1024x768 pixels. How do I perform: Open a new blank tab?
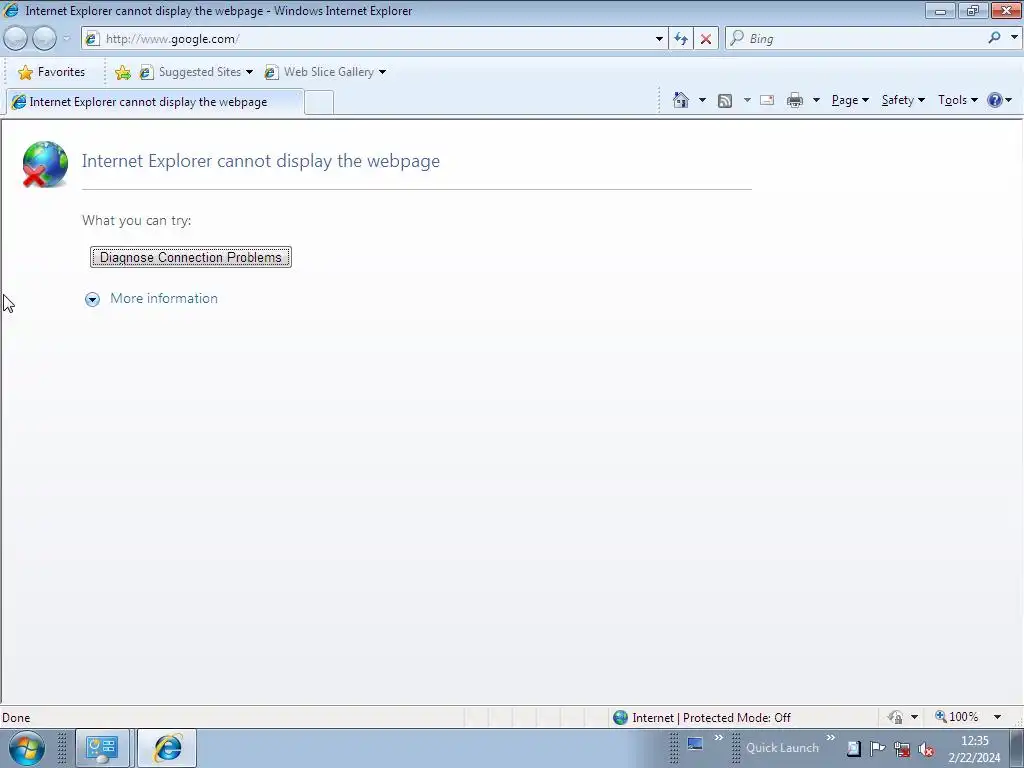(x=319, y=103)
